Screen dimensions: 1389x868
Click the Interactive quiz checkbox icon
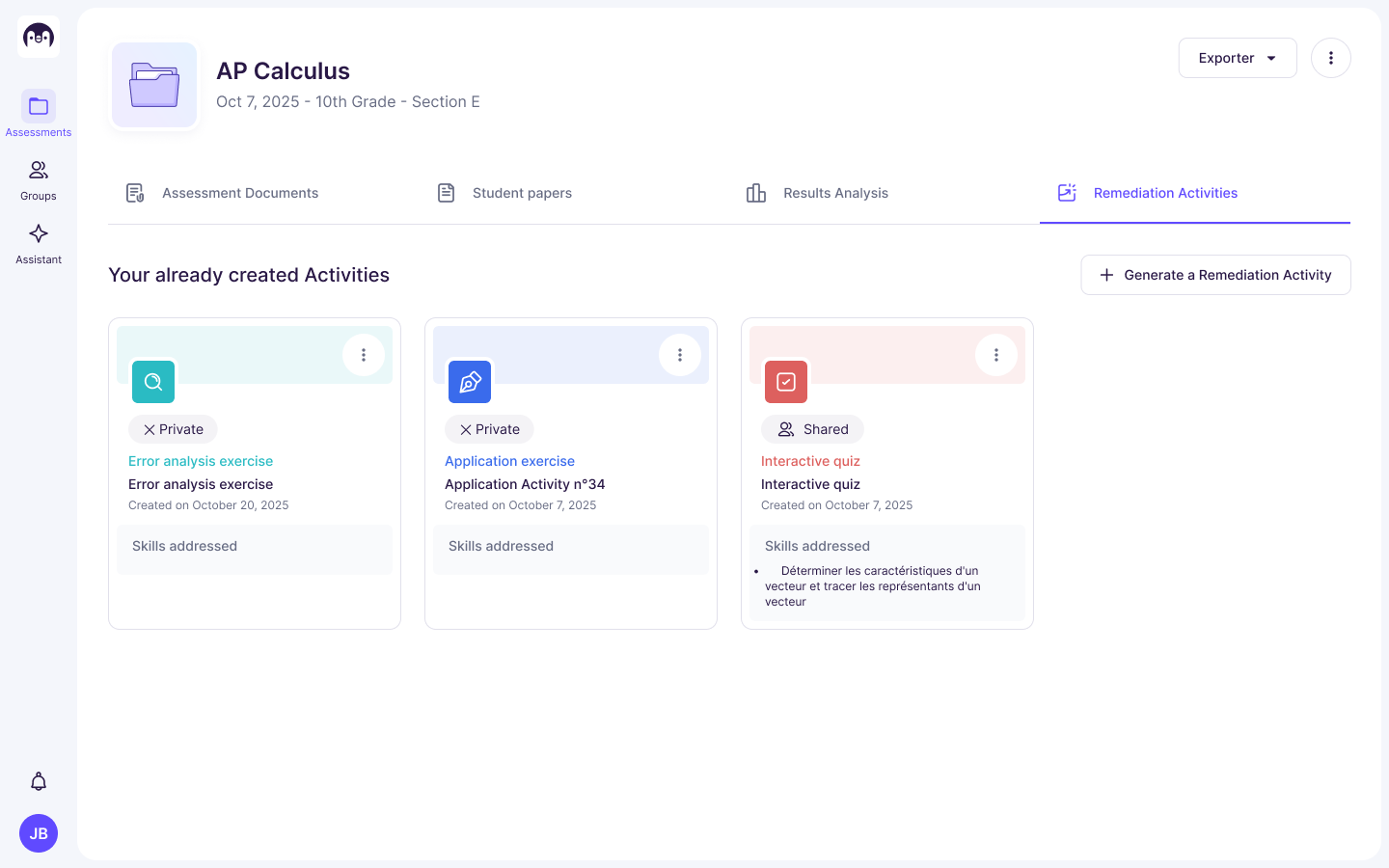tap(786, 382)
